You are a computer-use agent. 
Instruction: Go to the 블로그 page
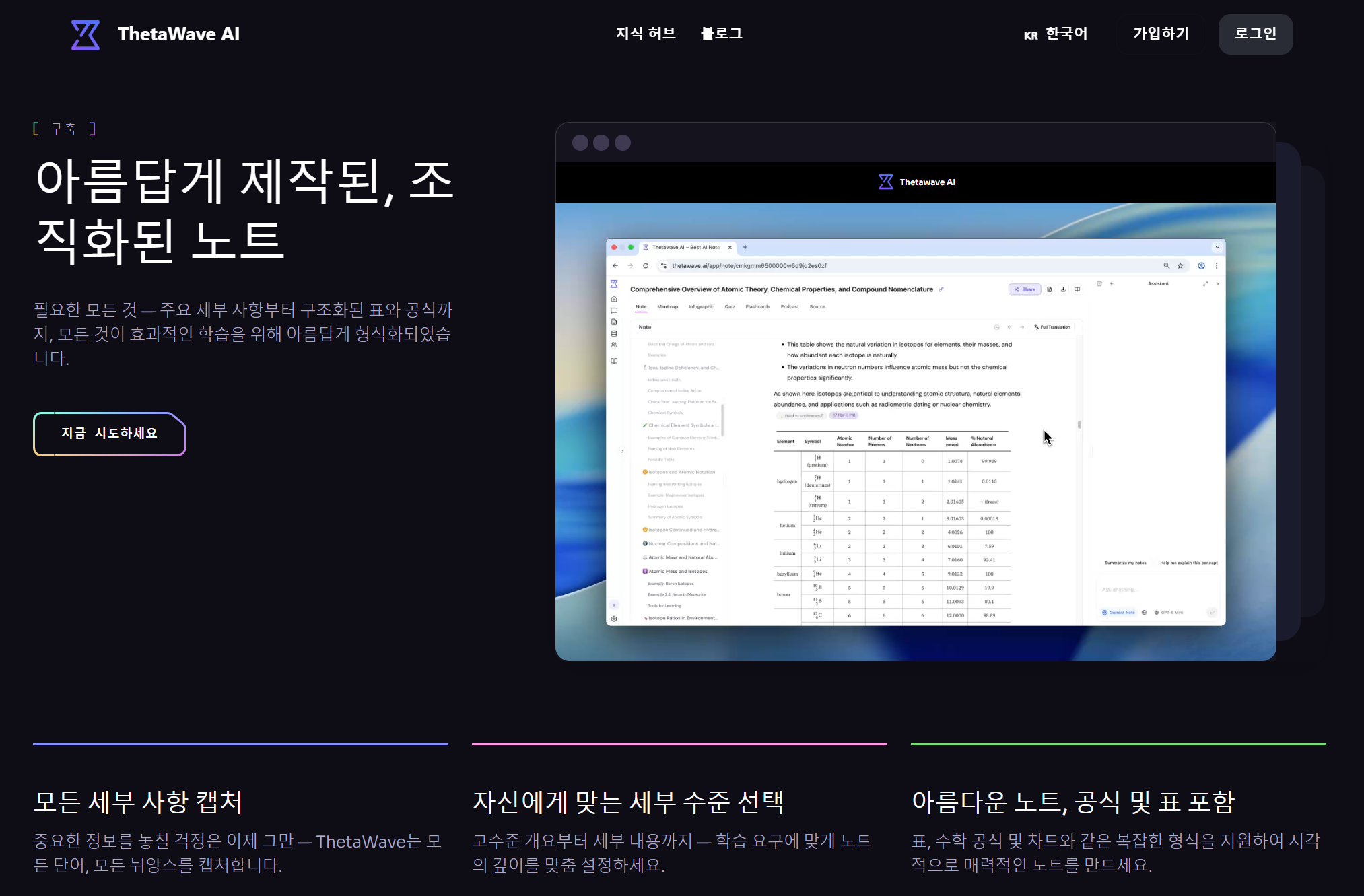tap(721, 34)
